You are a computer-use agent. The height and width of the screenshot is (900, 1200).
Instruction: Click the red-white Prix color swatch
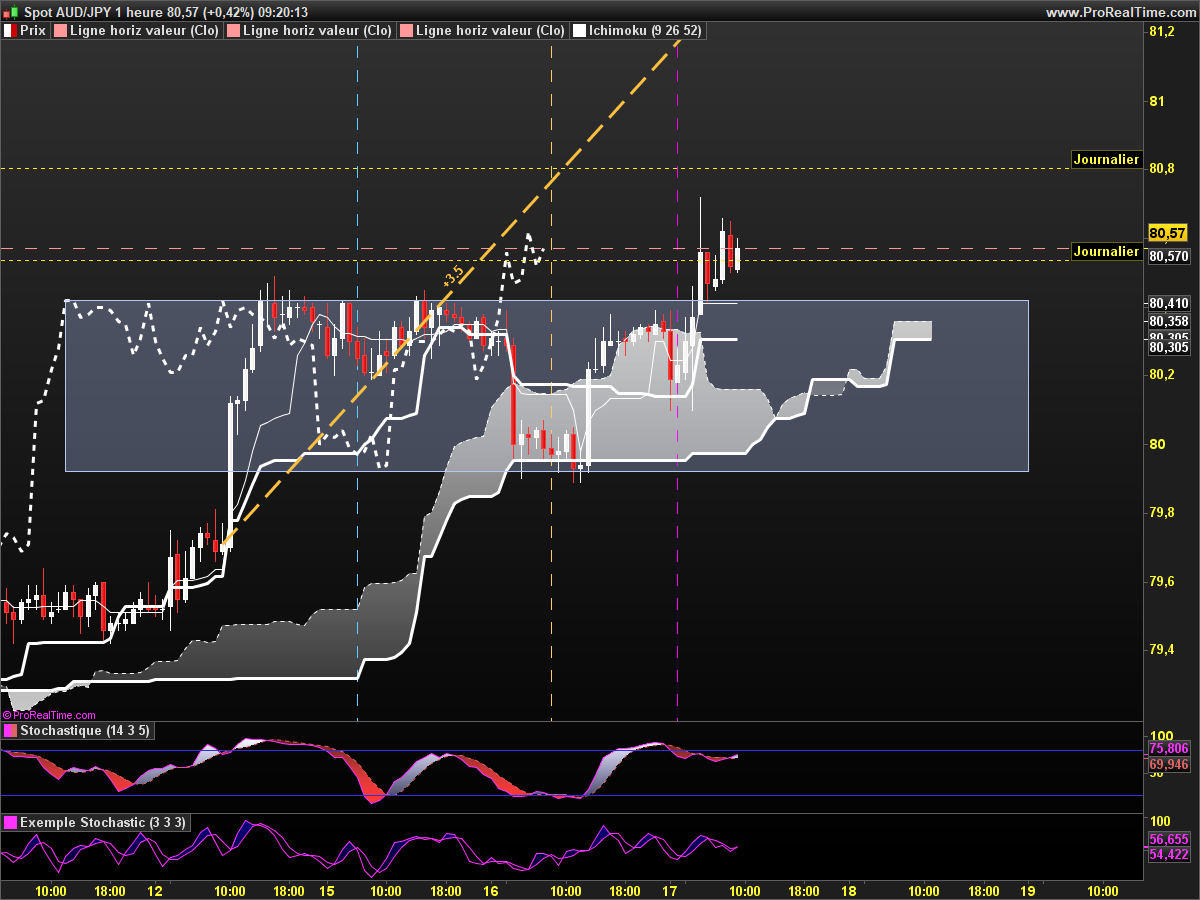(x=10, y=31)
